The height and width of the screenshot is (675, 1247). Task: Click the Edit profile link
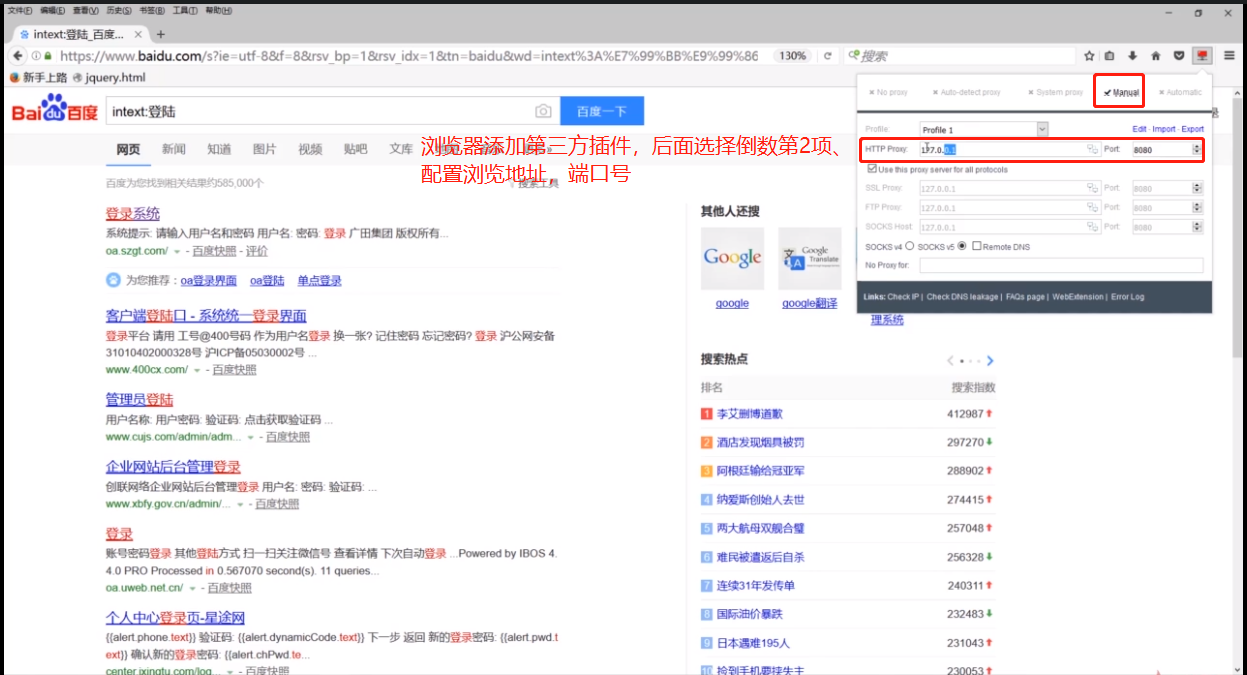pos(1139,129)
